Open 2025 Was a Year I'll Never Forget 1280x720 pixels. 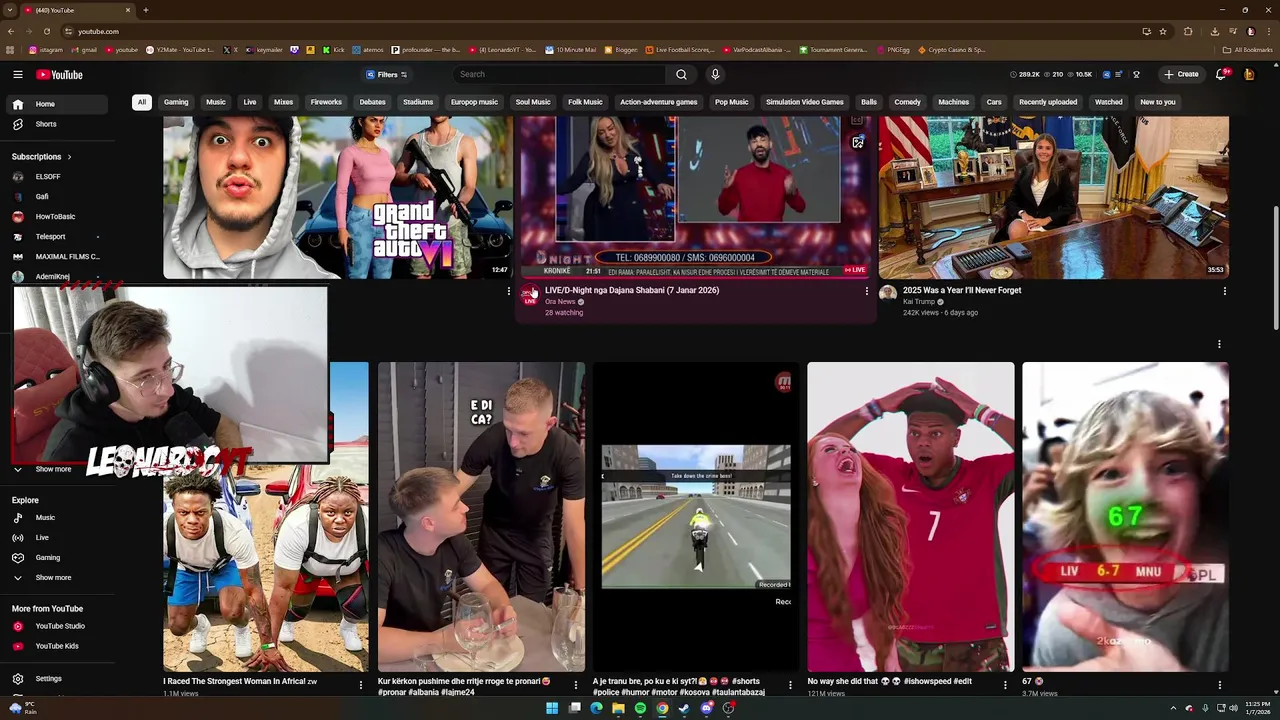(962, 290)
